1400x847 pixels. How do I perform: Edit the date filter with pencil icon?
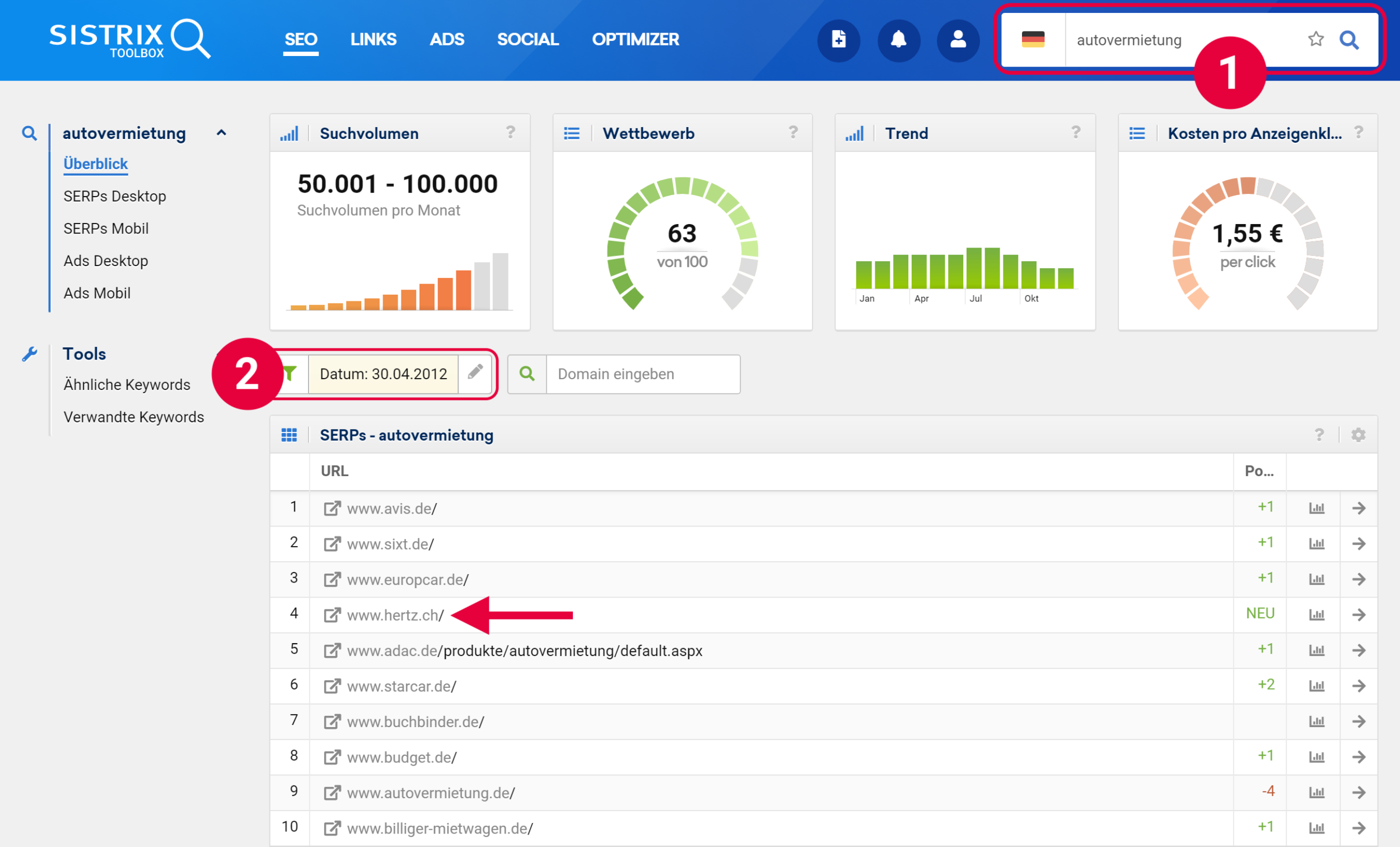tap(475, 373)
